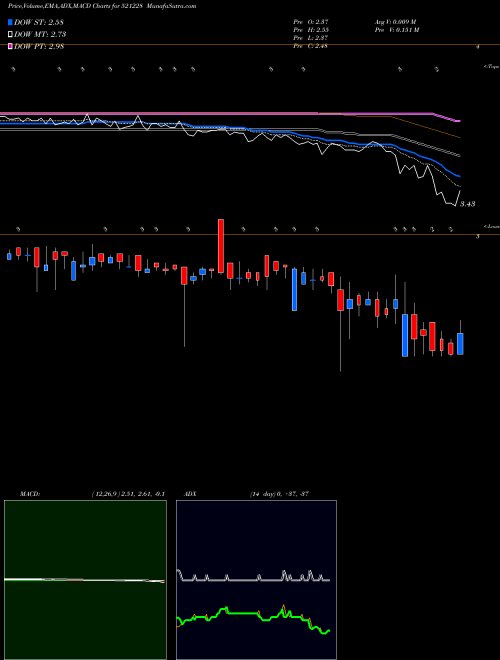Click the 3.43 last price label
The image size is (500, 660).
(x=467, y=204)
